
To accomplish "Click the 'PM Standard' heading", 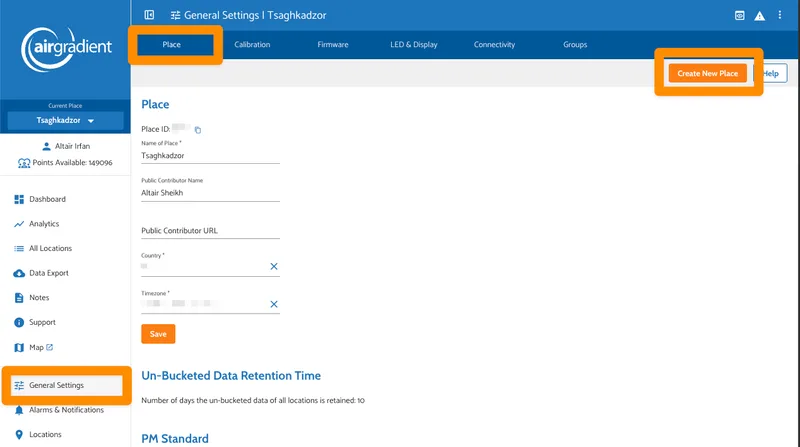I will [x=175, y=439].
